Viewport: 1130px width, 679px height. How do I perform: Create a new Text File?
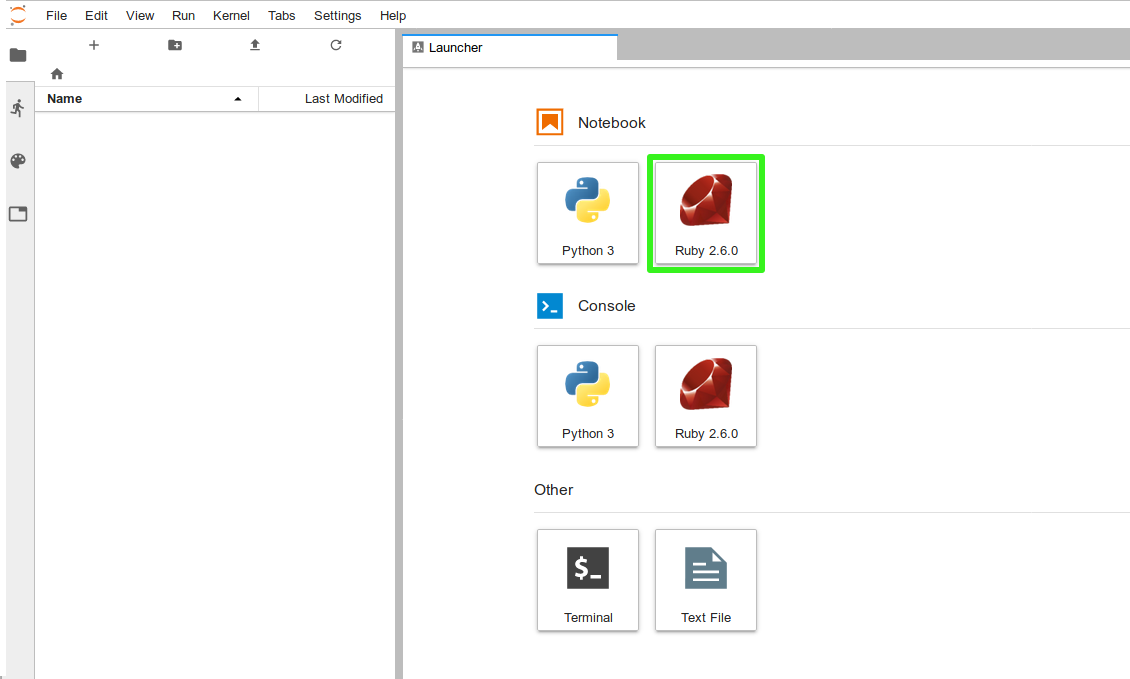[706, 580]
